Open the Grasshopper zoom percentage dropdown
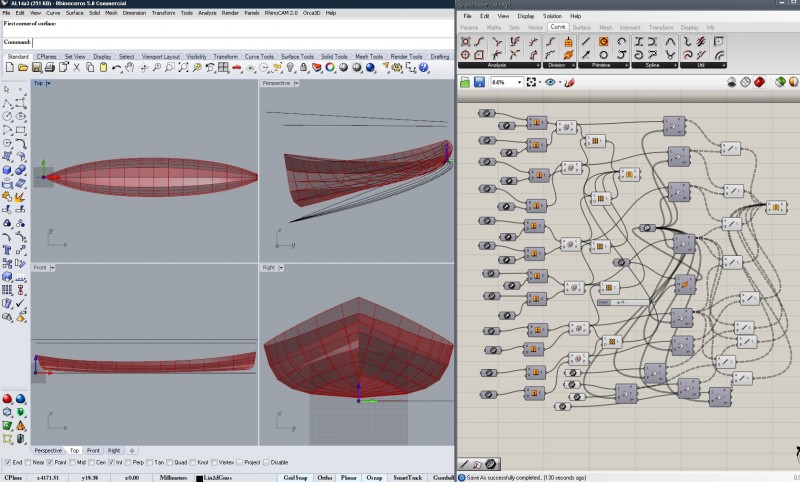 [517, 82]
